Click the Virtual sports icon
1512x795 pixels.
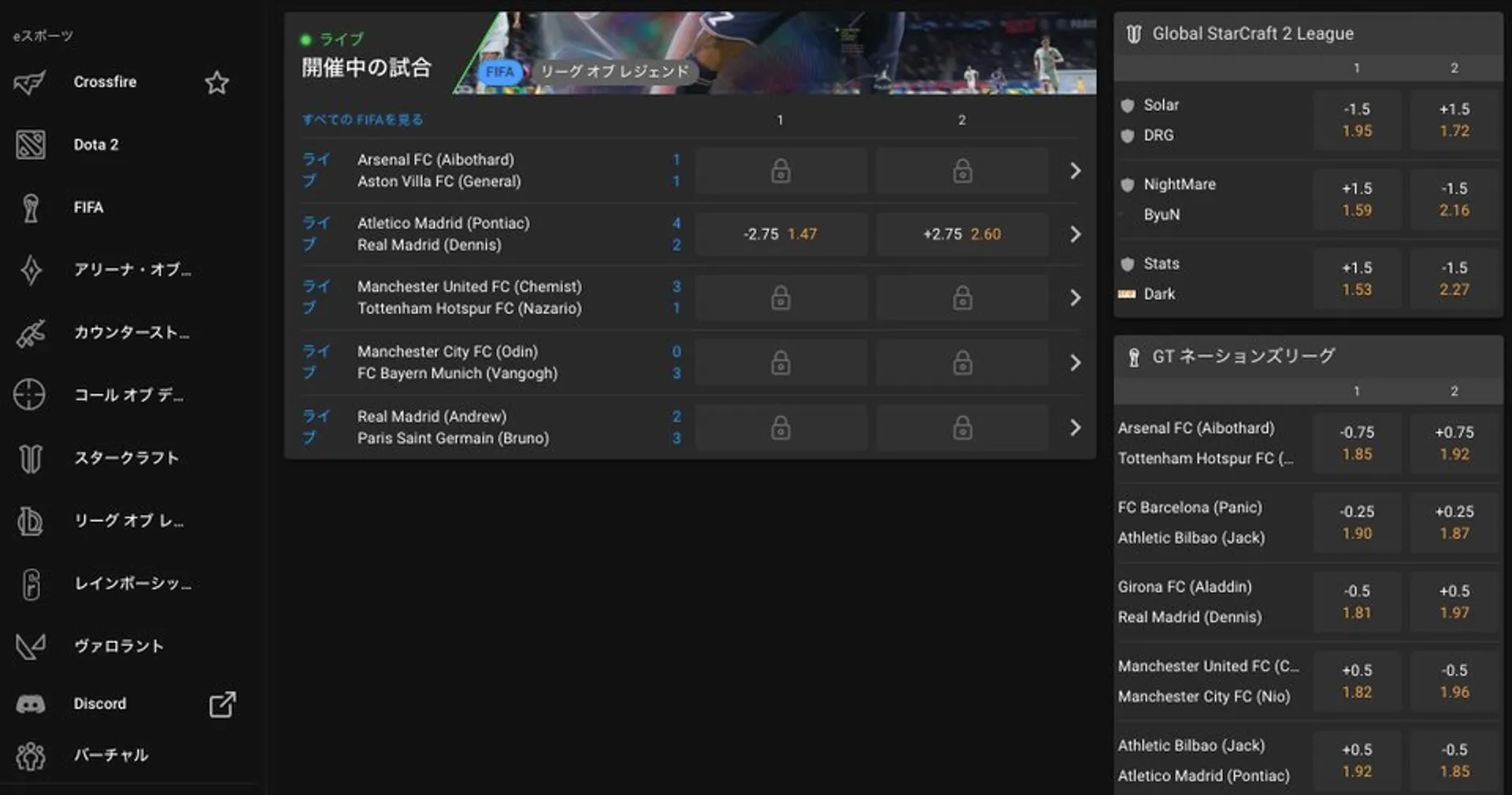pyautogui.click(x=31, y=756)
